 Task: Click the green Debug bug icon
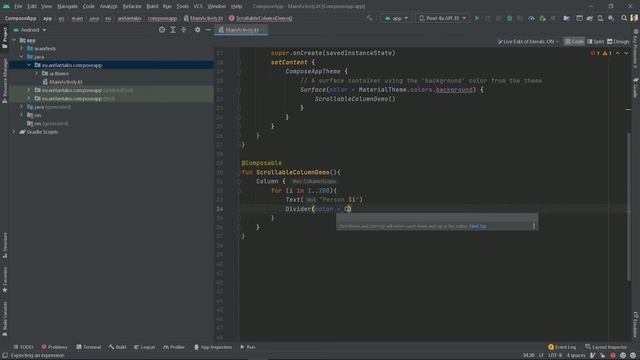[509, 18]
